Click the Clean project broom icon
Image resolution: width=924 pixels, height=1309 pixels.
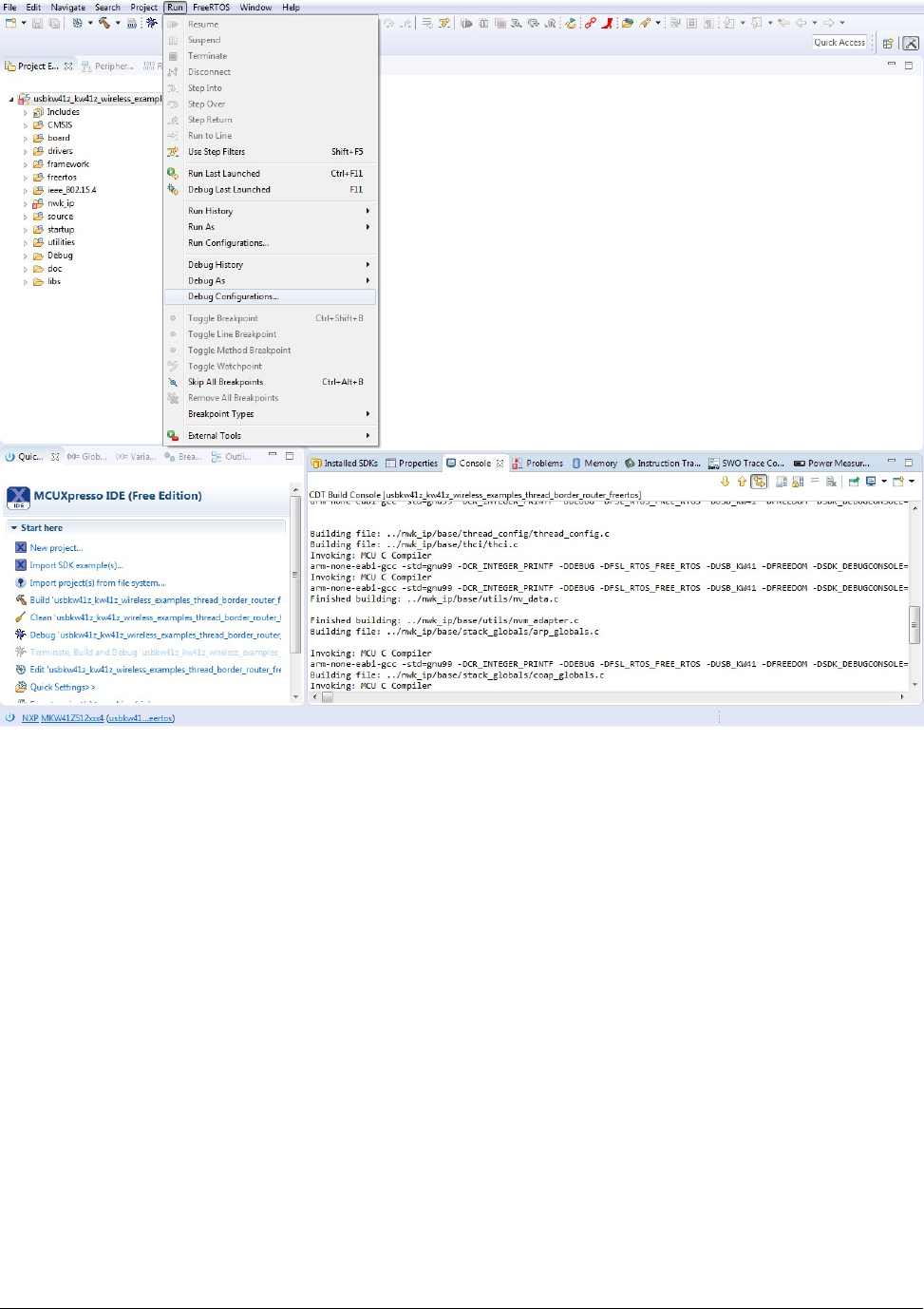[x=21, y=617]
